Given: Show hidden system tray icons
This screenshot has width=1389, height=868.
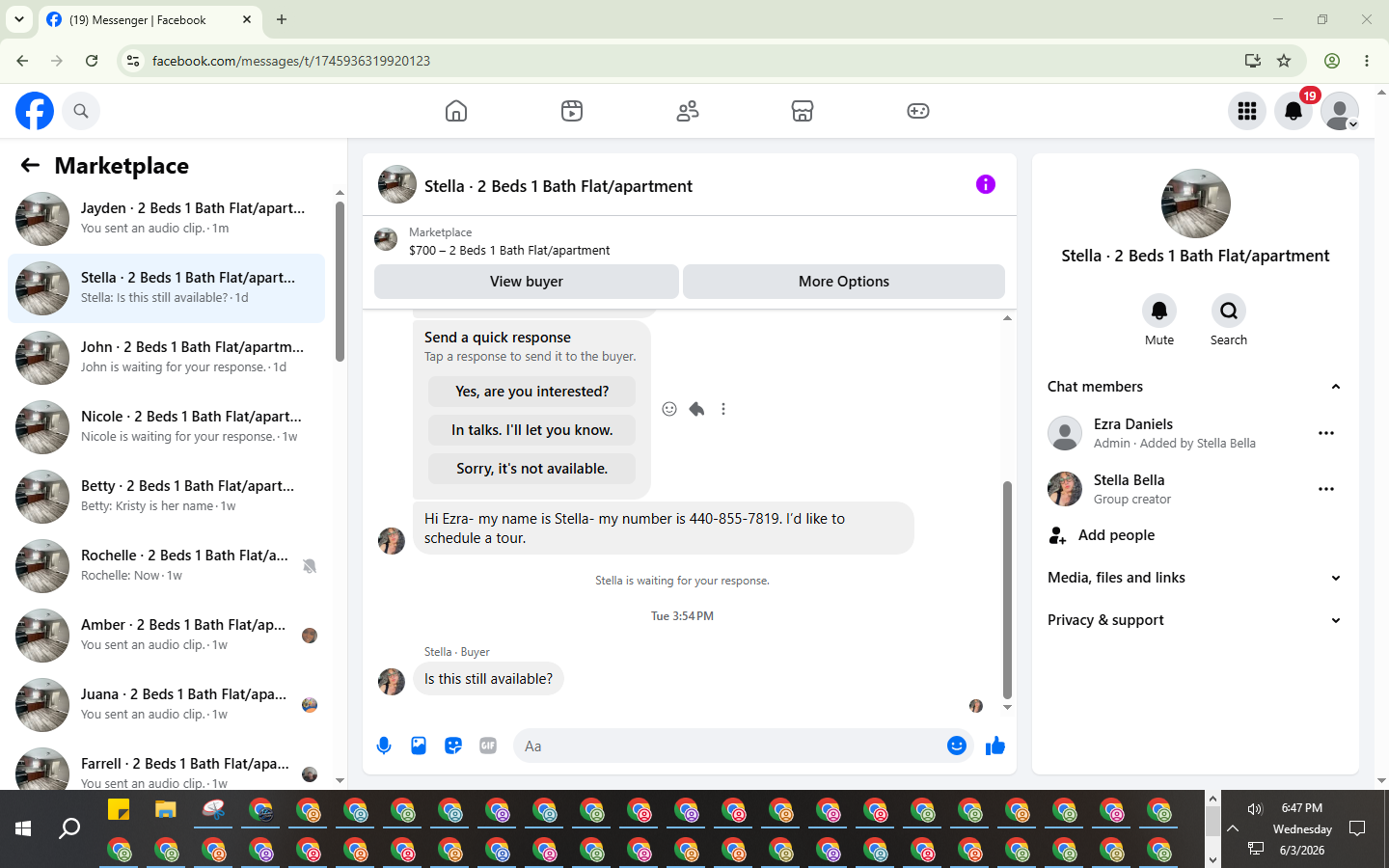Looking at the screenshot, I should pos(1233,828).
